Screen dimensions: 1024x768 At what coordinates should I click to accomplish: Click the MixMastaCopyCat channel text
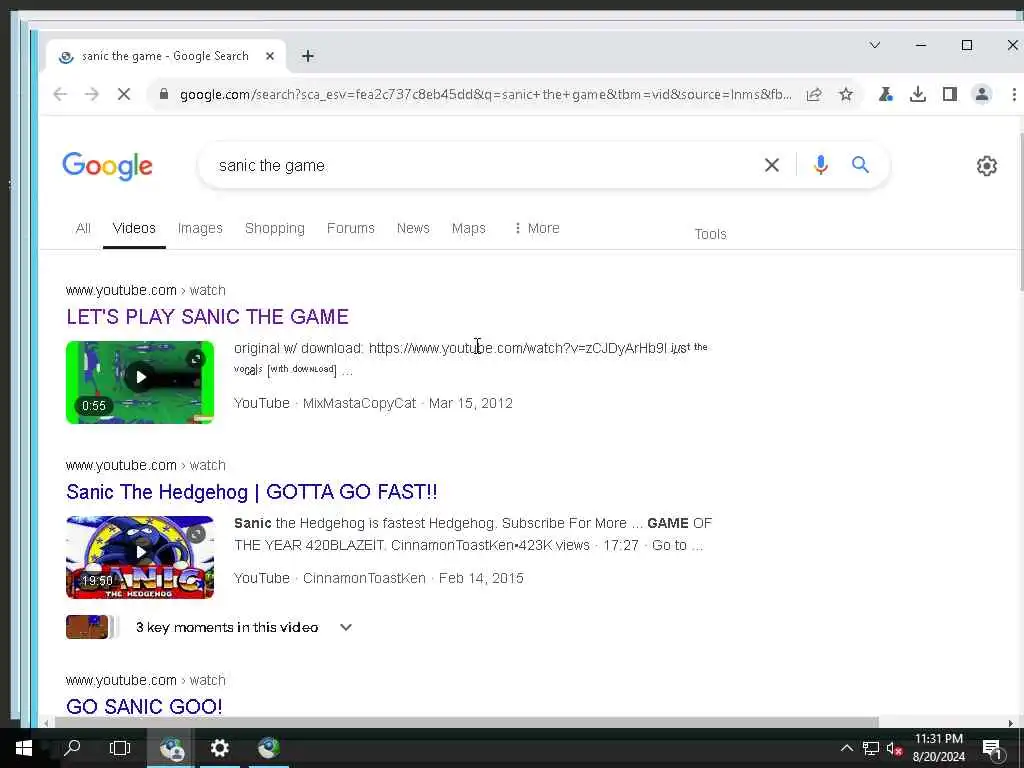(359, 403)
